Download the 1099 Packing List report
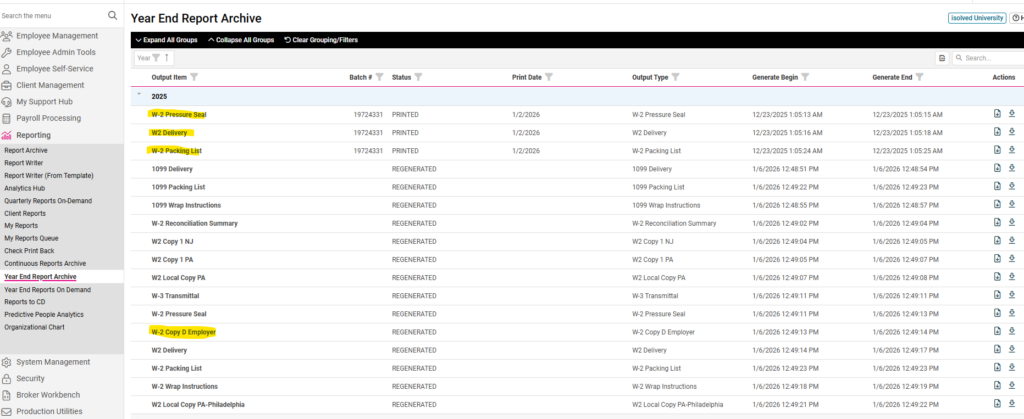The width and height of the screenshot is (1024, 419). 1011,186
